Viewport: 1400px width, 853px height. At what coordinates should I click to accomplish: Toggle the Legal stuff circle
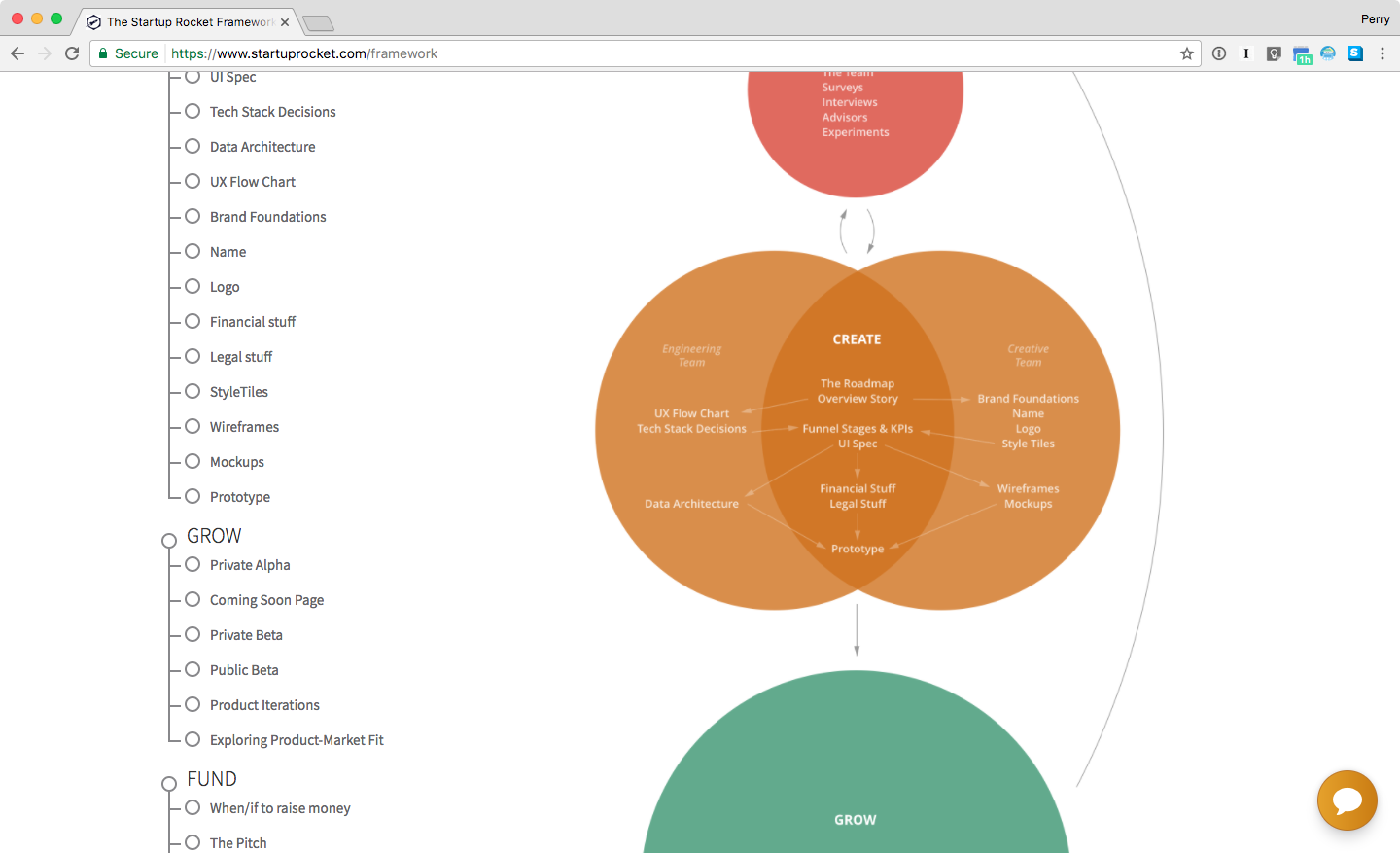click(192, 356)
